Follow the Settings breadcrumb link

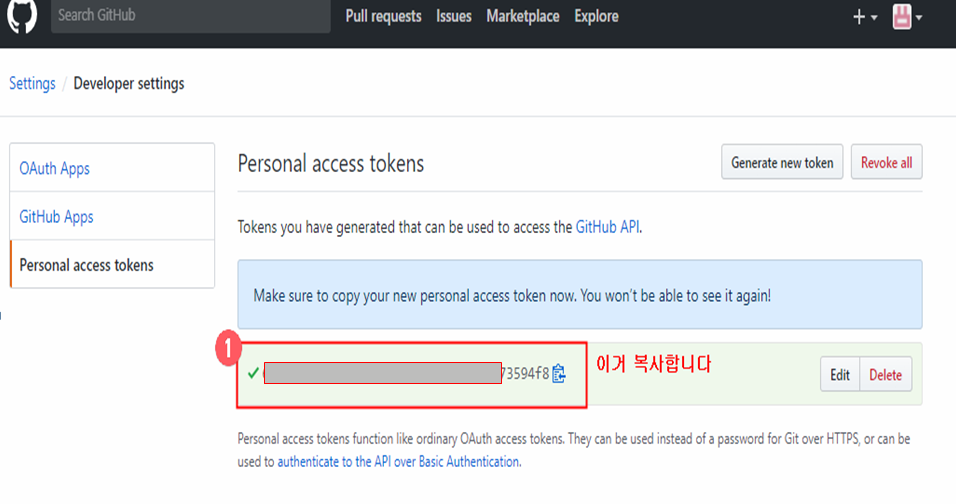pos(32,83)
